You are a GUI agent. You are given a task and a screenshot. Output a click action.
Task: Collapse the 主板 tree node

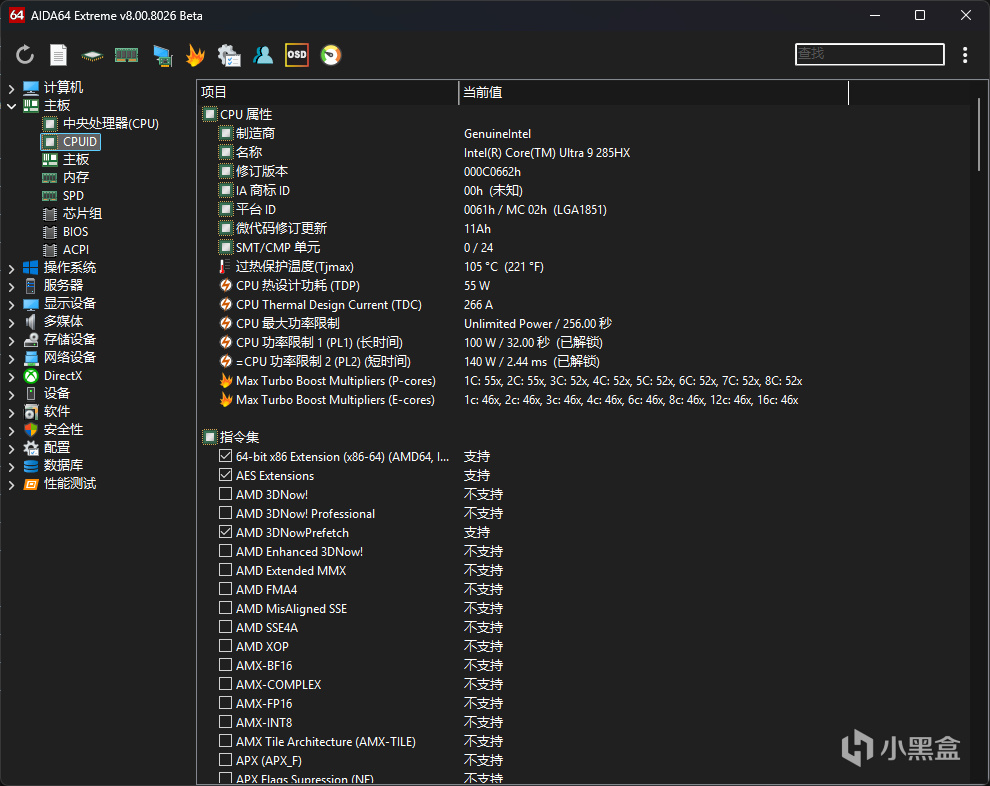[11, 106]
